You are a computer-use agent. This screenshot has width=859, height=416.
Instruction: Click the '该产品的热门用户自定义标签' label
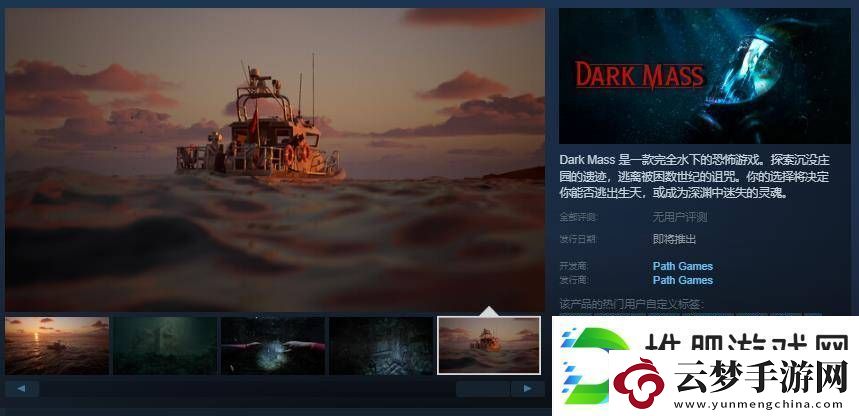(x=631, y=305)
